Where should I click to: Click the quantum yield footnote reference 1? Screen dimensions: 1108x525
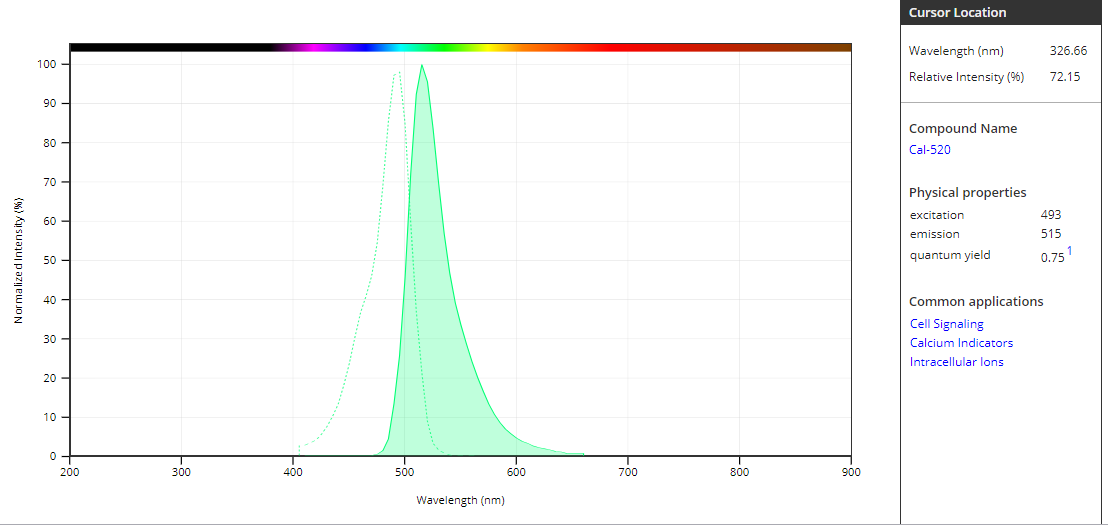[1069, 251]
